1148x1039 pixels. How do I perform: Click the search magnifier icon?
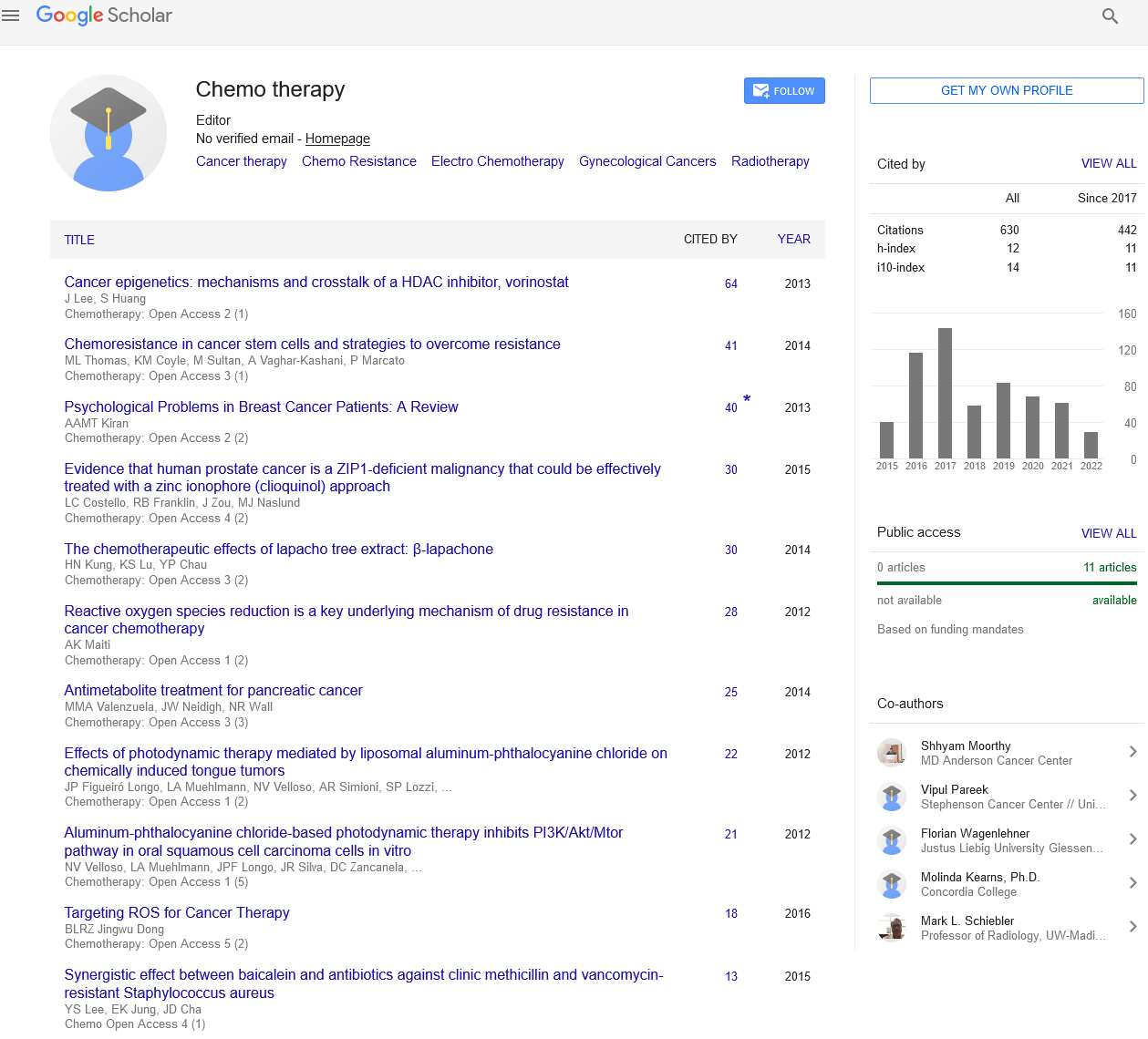(1110, 15)
